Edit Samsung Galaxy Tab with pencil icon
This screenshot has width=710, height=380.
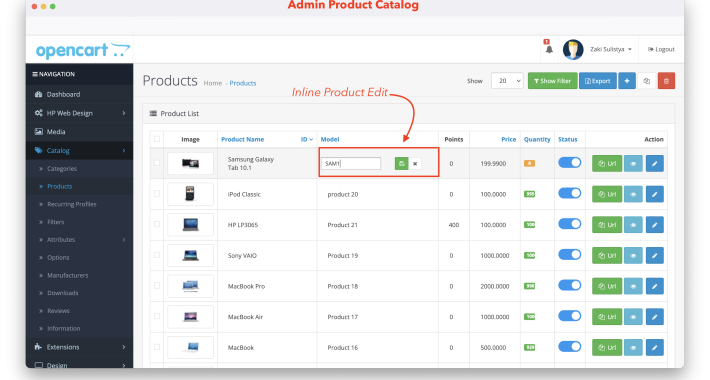654,164
